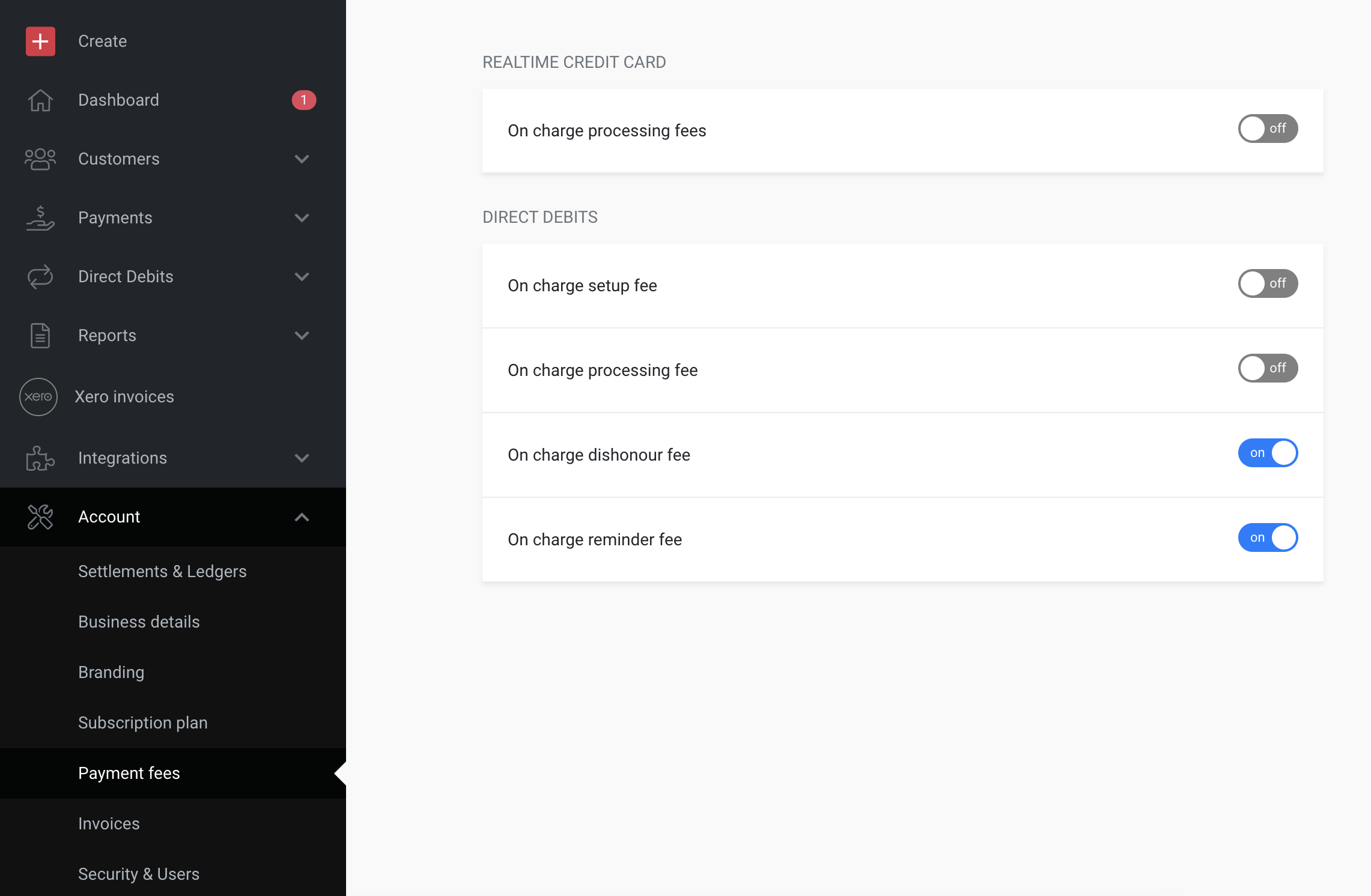Expand the Integrations menu chevron

(302, 458)
